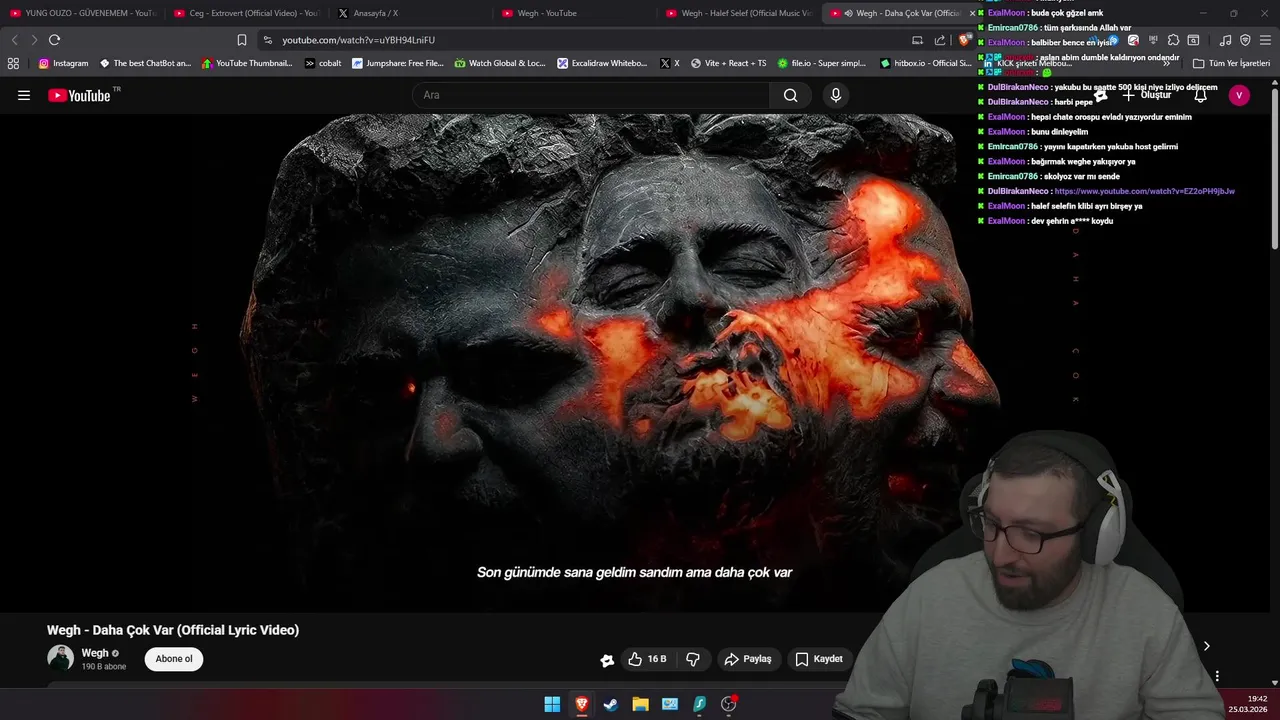1280x720 pixels.
Task: Go forward with browser forward arrow
Action: coord(34,40)
